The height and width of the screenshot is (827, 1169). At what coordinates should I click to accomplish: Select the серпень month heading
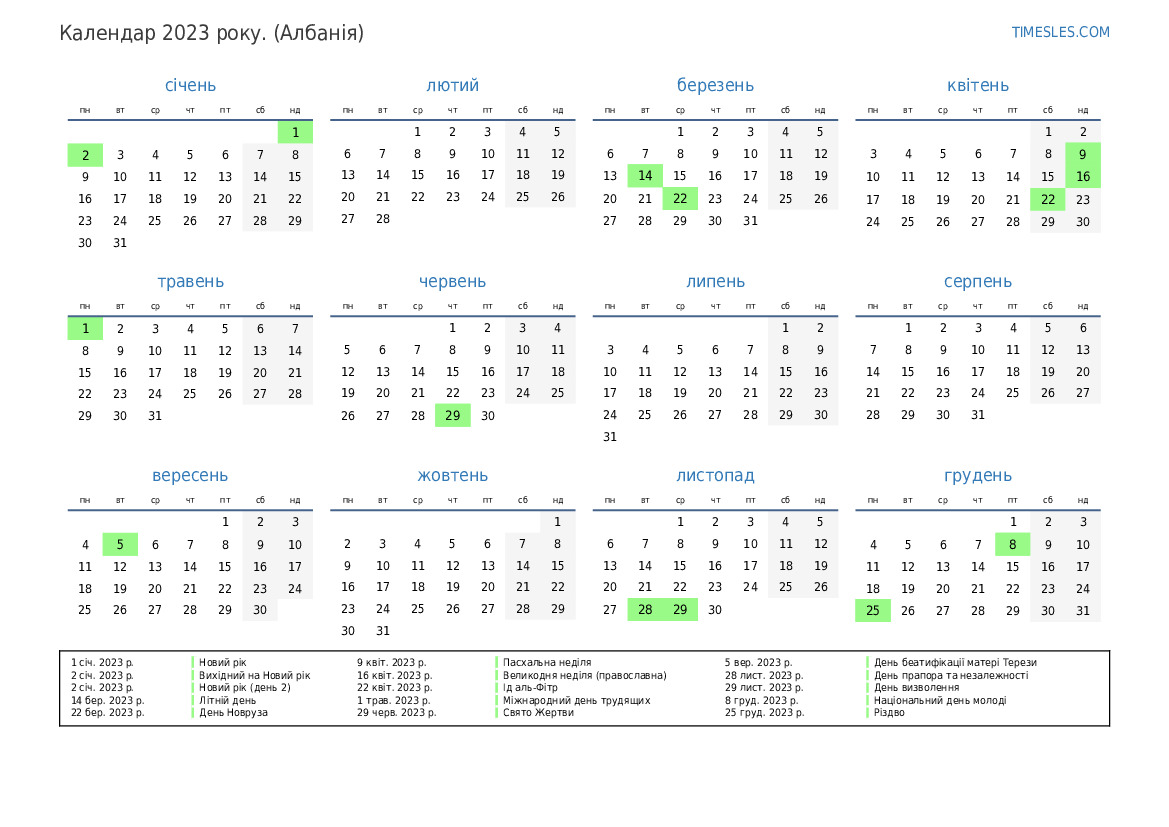click(977, 282)
